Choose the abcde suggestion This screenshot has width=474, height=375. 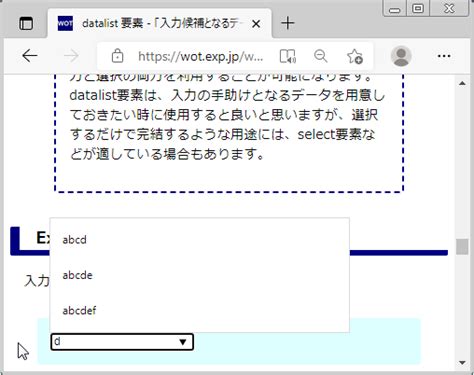[200, 275]
